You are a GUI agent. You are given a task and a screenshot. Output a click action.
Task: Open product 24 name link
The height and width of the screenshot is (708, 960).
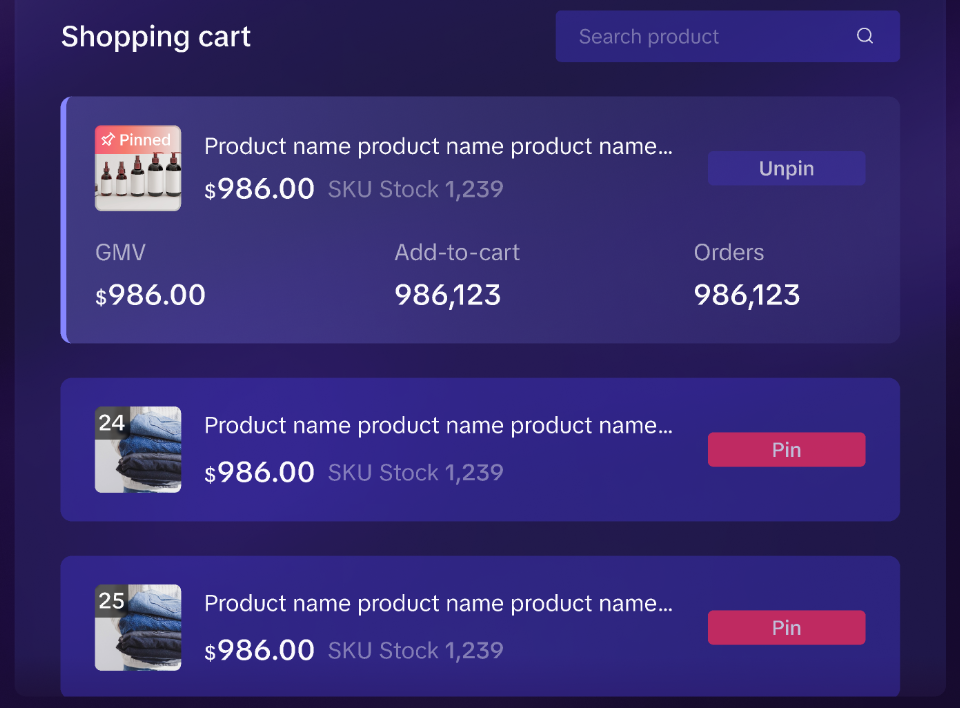[438, 425]
